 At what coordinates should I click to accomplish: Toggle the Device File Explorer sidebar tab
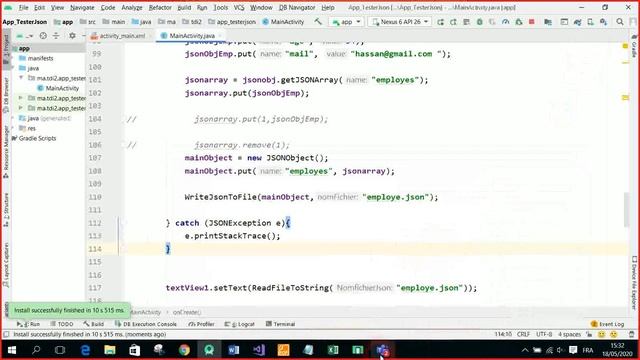click(x=634, y=283)
